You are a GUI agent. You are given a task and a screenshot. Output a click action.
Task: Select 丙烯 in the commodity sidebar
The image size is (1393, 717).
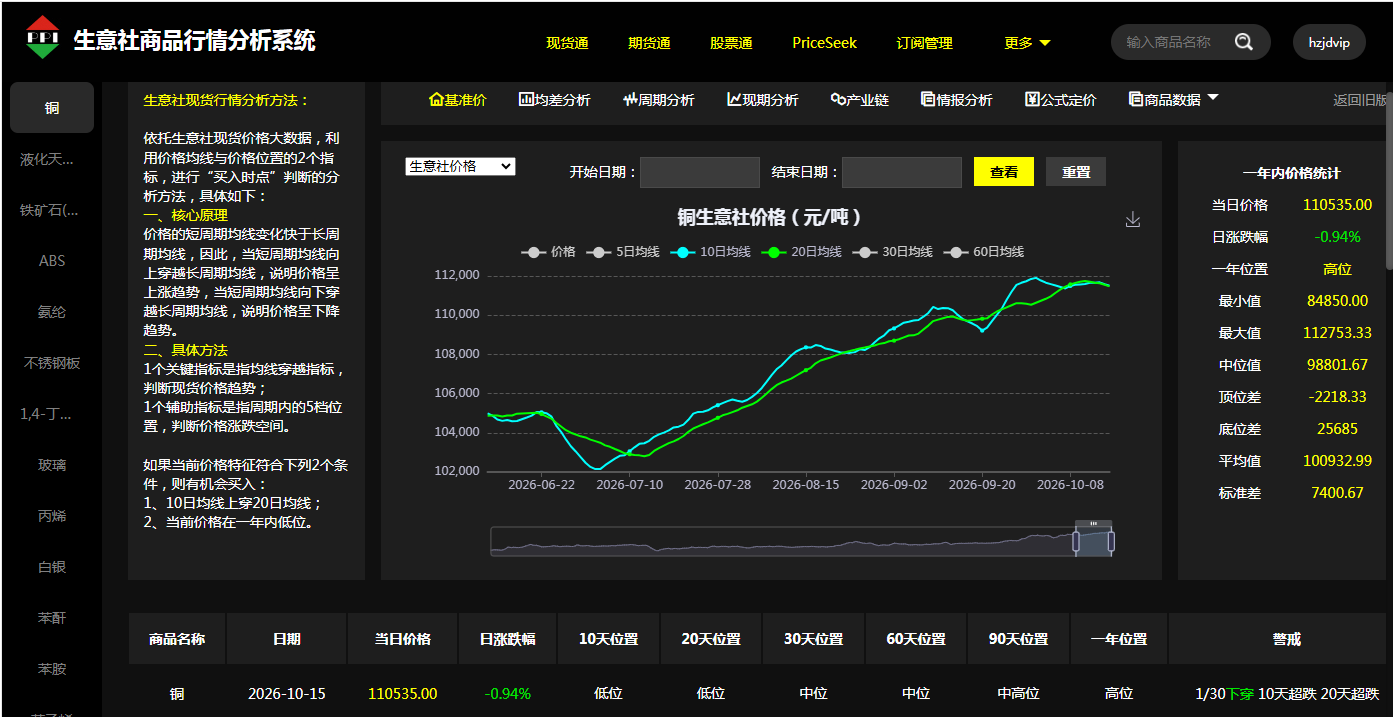52,516
